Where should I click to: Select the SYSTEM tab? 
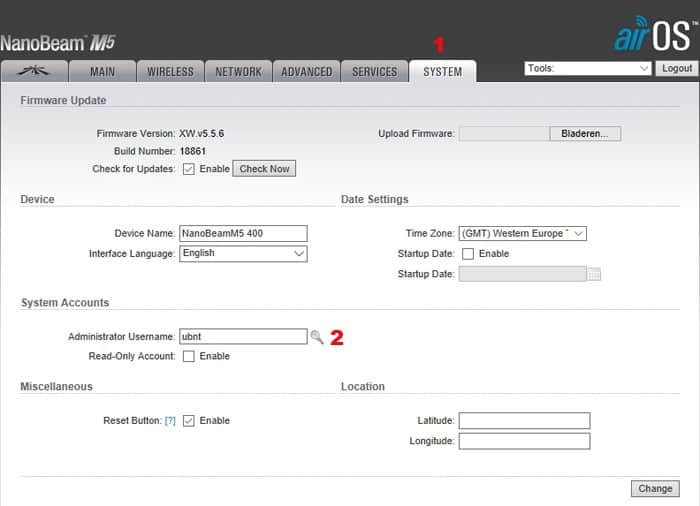pos(442,71)
